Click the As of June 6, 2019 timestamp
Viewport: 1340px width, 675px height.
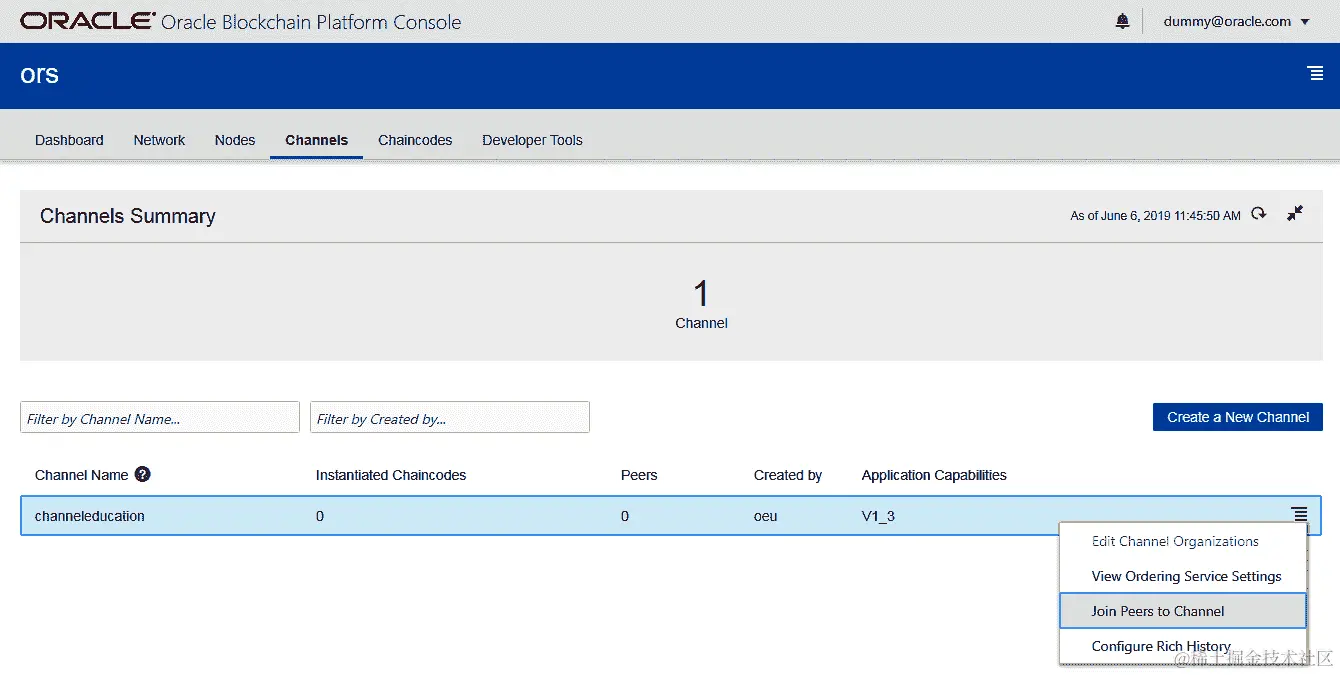point(1155,215)
